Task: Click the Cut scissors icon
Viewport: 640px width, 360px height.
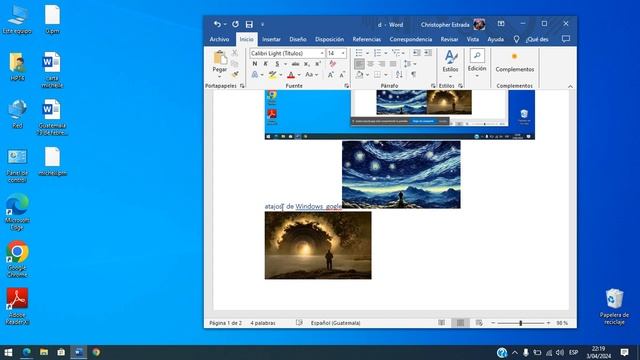Action: (235, 53)
